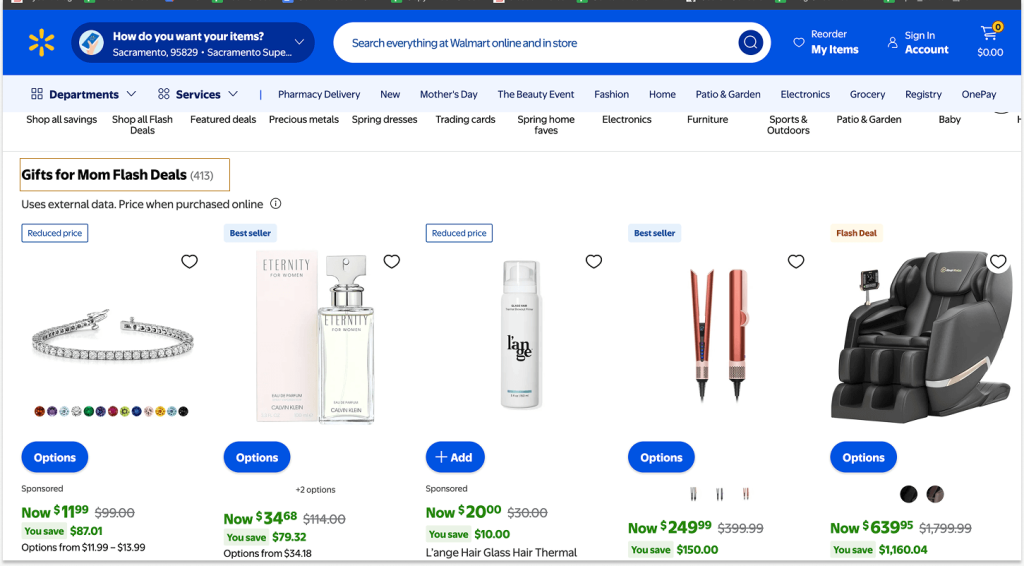Select the golden yellow gemstone swatch on bracelet
Image resolution: width=1024 pixels, height=566 pixels.
point(160,411)
